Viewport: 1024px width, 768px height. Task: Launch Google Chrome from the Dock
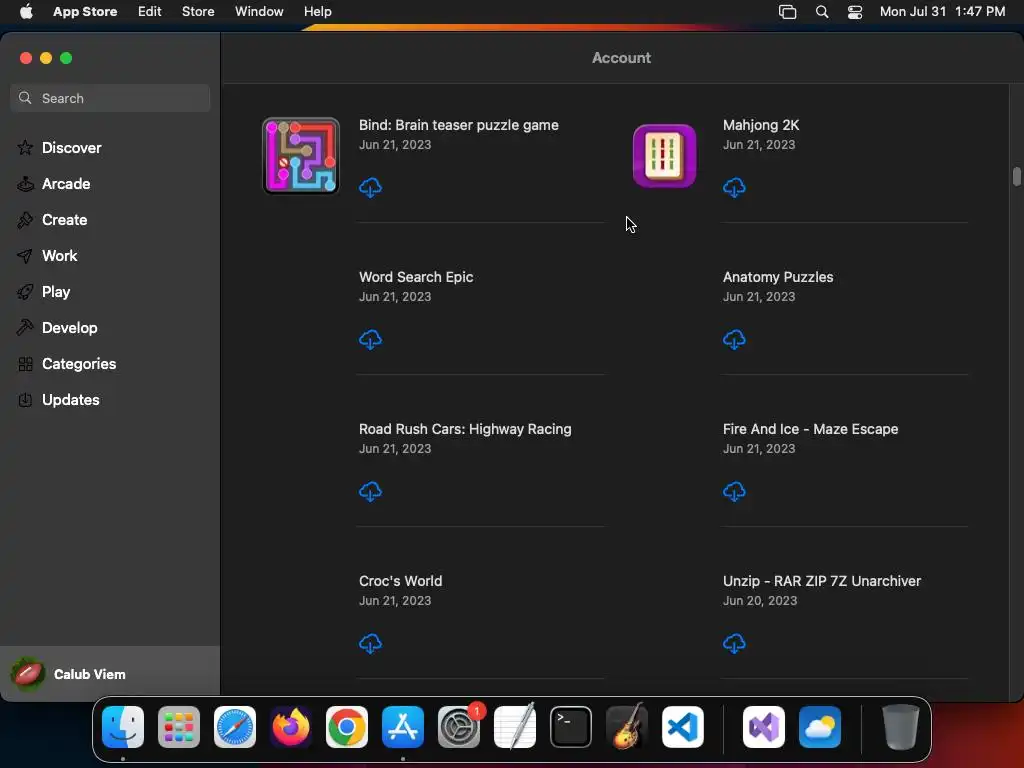[347, 727]
